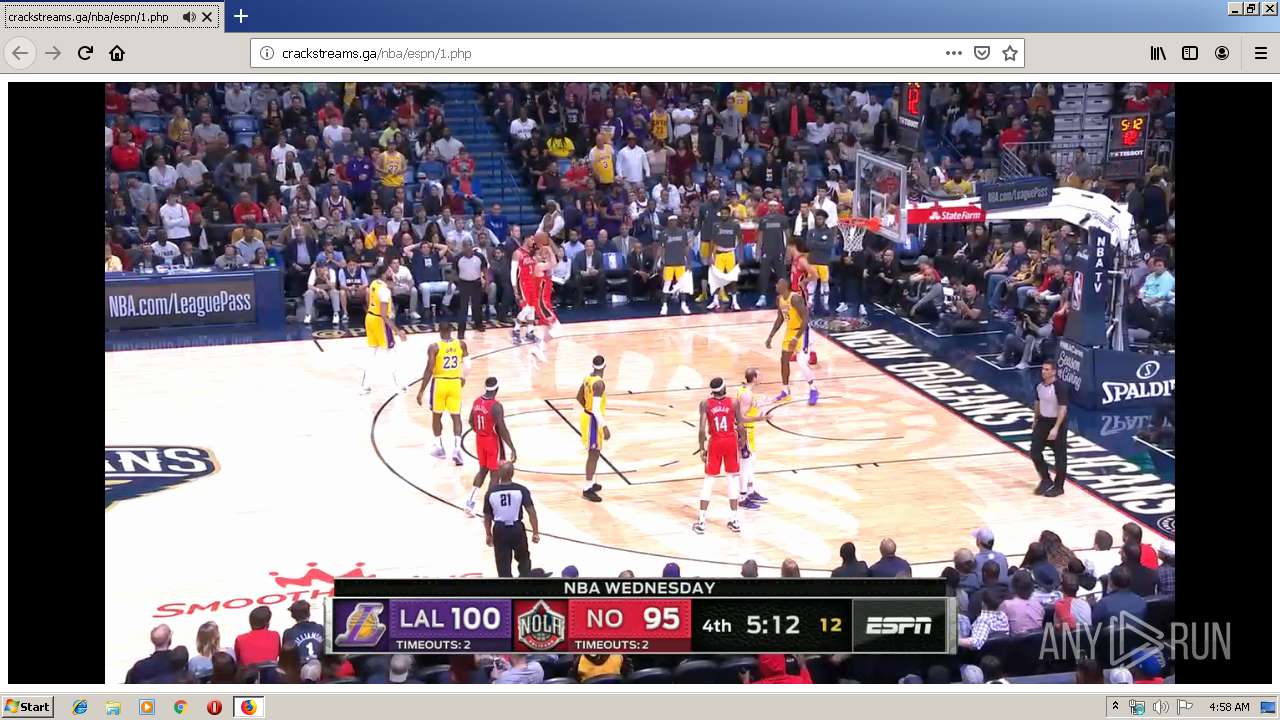Launch Internet Explorer from the taskbar

80,707
